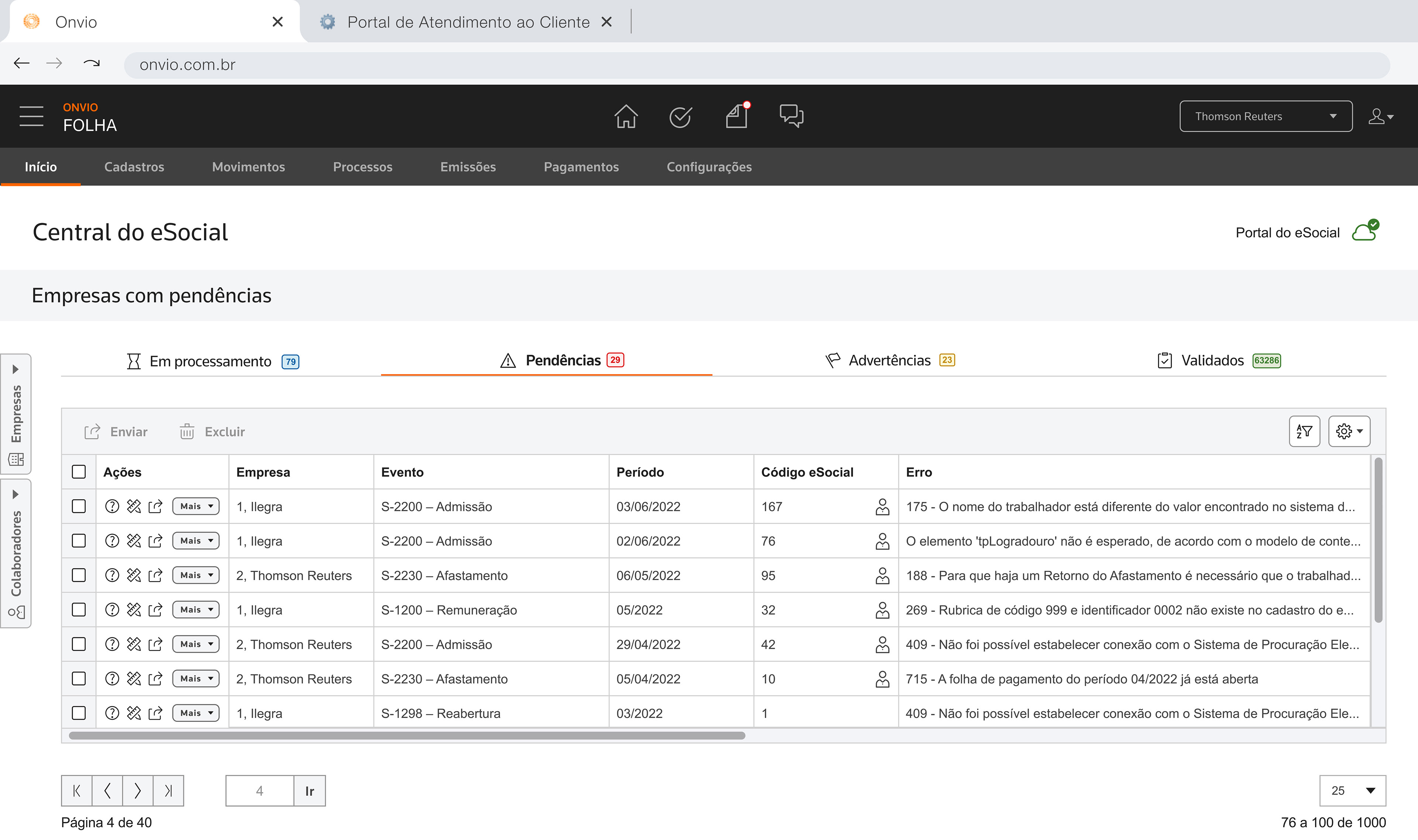Switch to the Advertências tab

890,361
